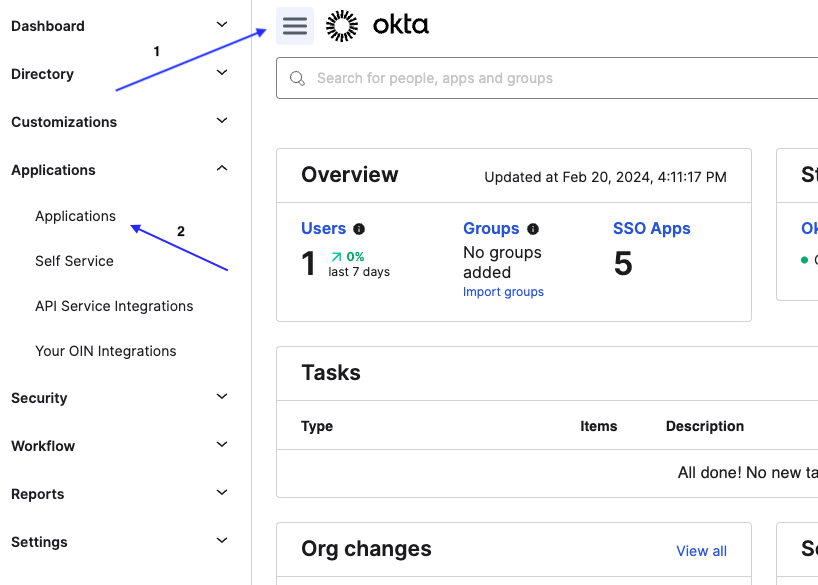Image resolution: width=818 pixels, height=585 pixels.
Task: Click the search magnifier icon
Action: click(297, 78)
